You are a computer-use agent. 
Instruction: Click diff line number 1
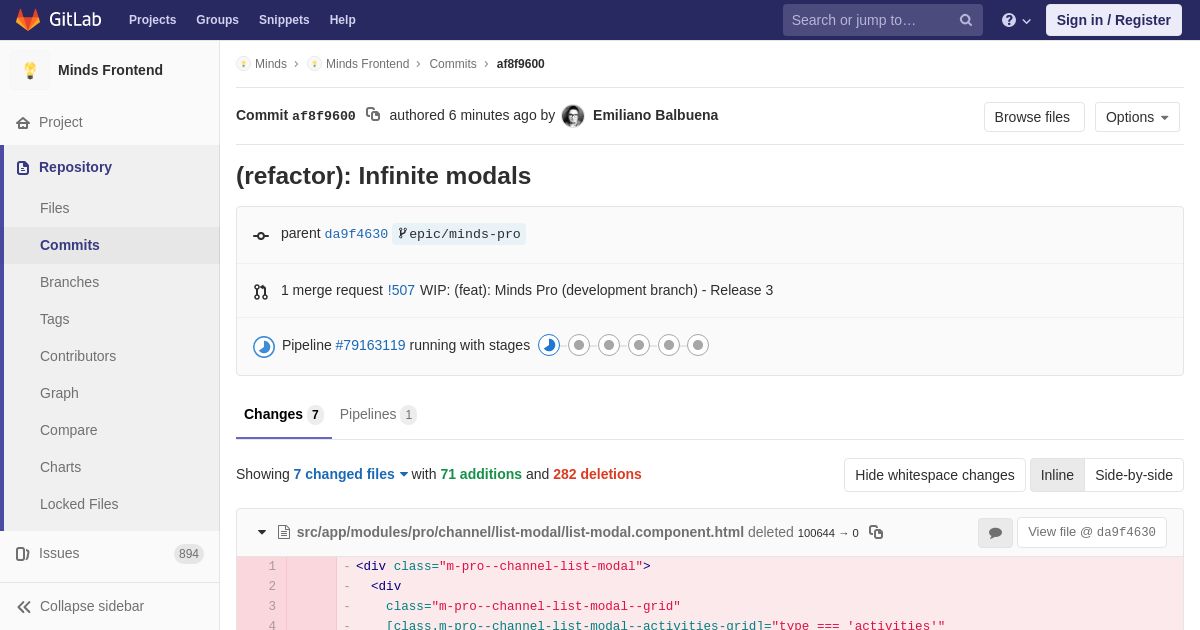(271, 566)
